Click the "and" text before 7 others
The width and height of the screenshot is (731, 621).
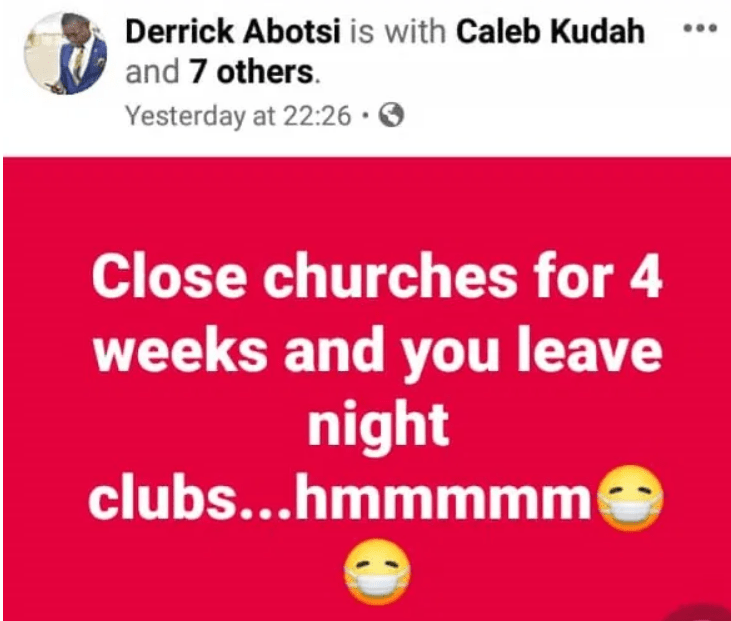point(152,73)
